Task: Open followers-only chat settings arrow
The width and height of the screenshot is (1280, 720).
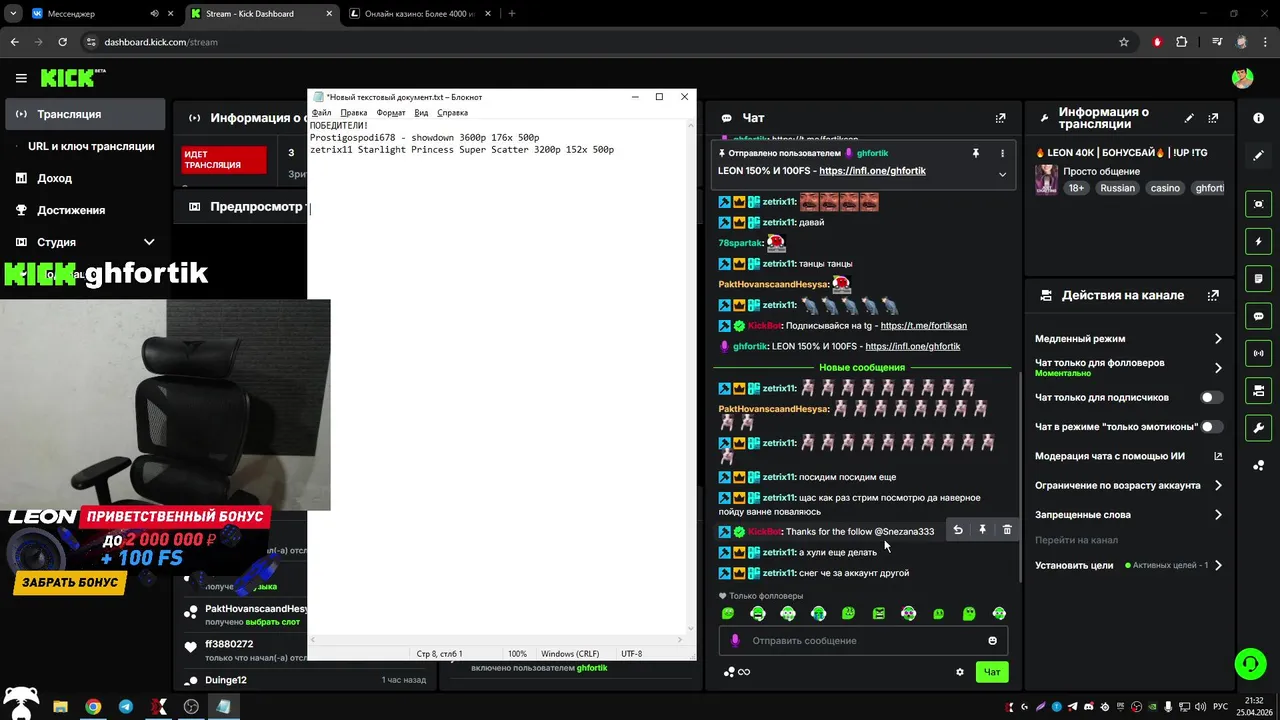Action: pos(1218,368)
